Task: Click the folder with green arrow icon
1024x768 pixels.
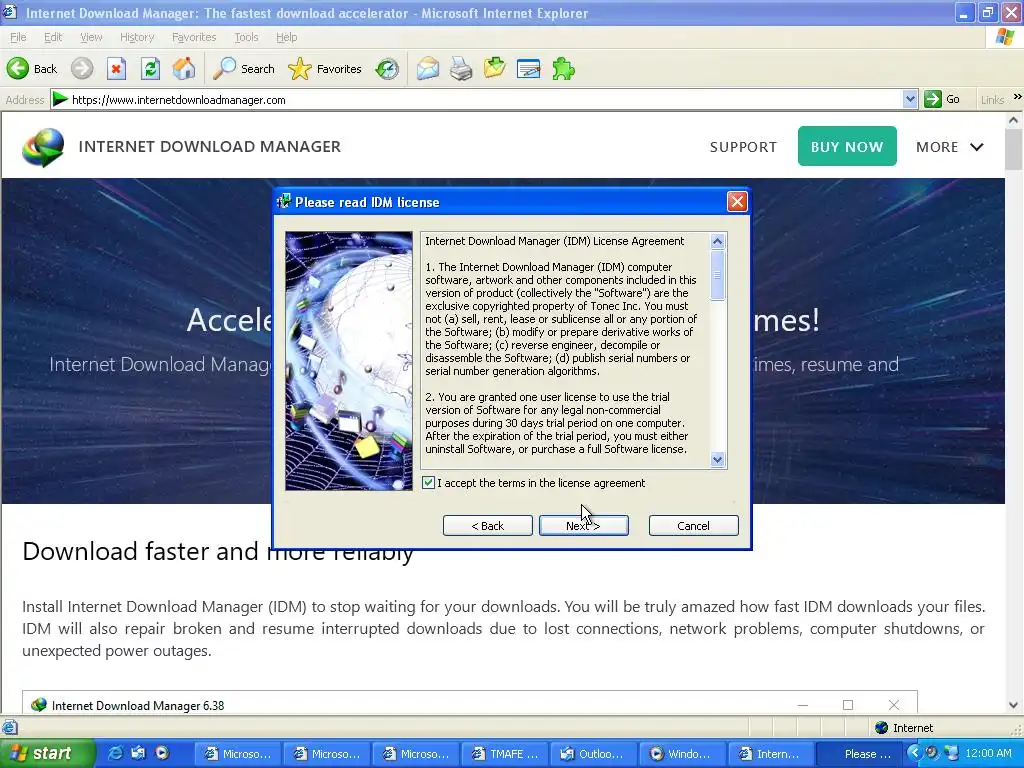Action: (x=494, y=68)
